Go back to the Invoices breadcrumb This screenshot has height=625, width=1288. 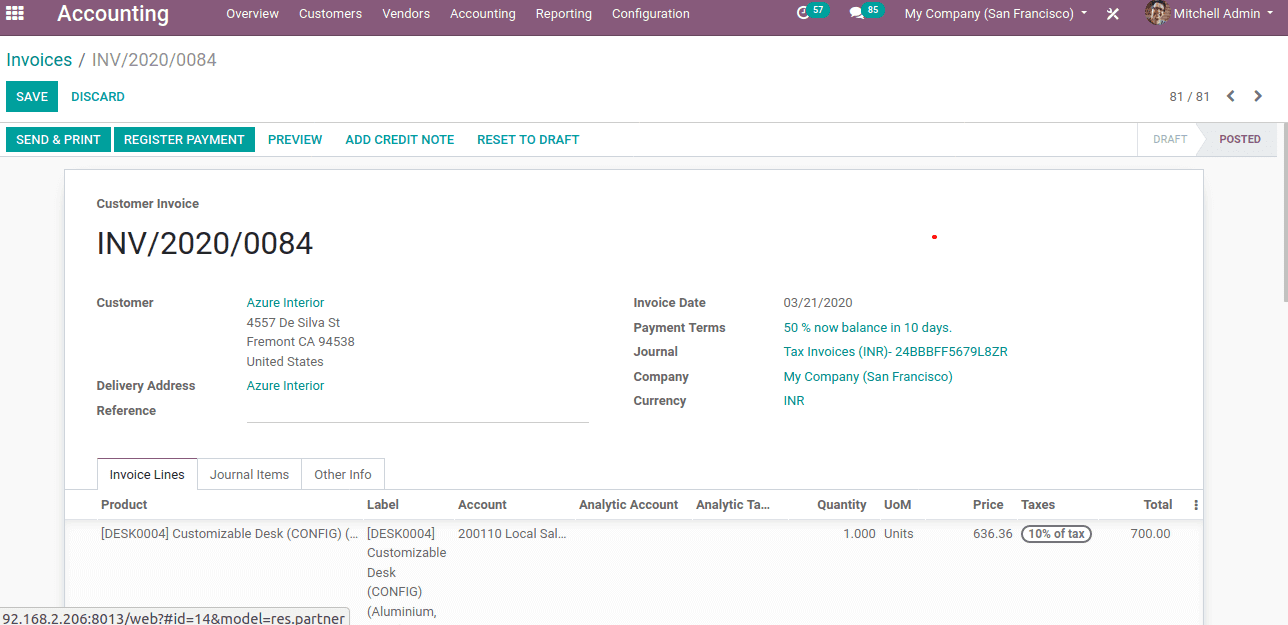click(x=39, y=60)
